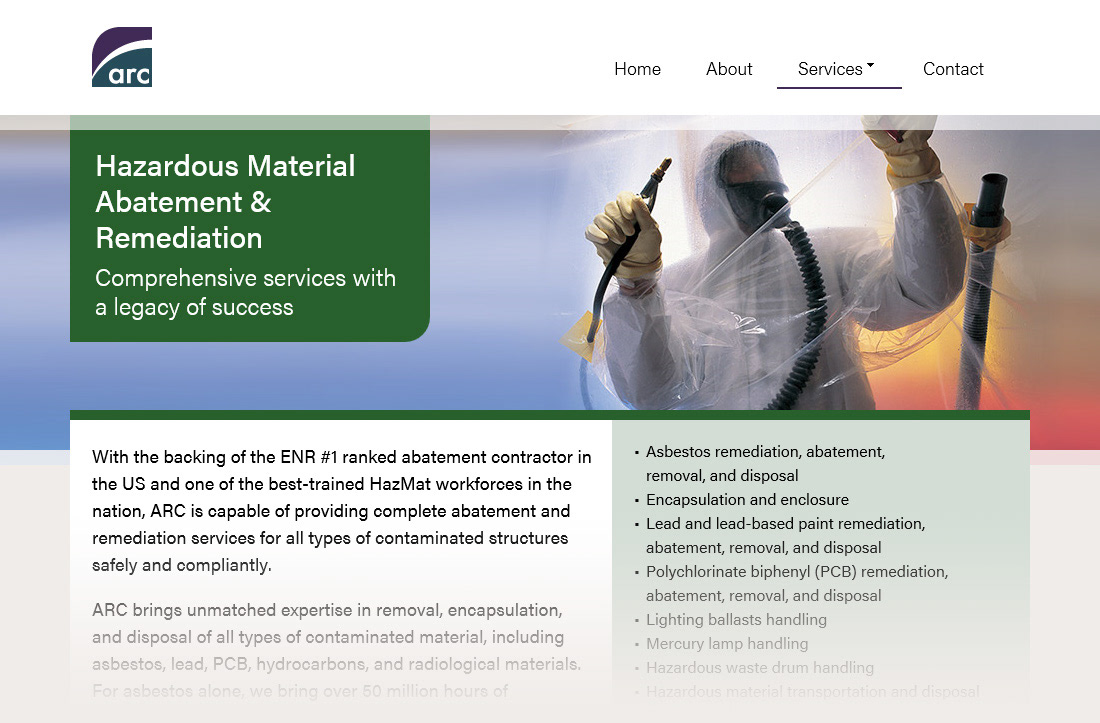The image size is (1100, 723).
Task: Navigate to the Contact page
Action: click(953, 69)
